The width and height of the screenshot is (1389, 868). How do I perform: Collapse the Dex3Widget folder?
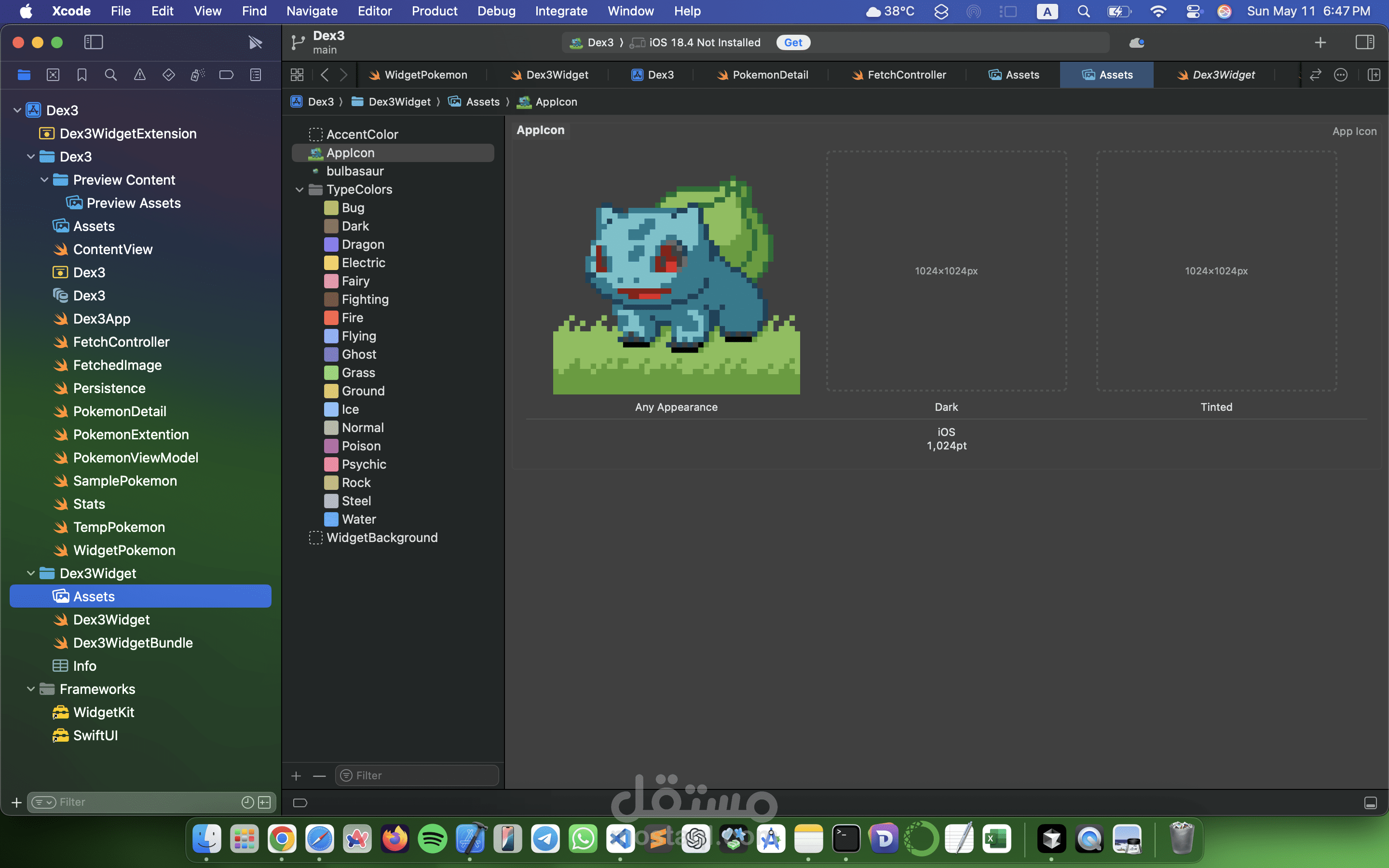[31, 573]
